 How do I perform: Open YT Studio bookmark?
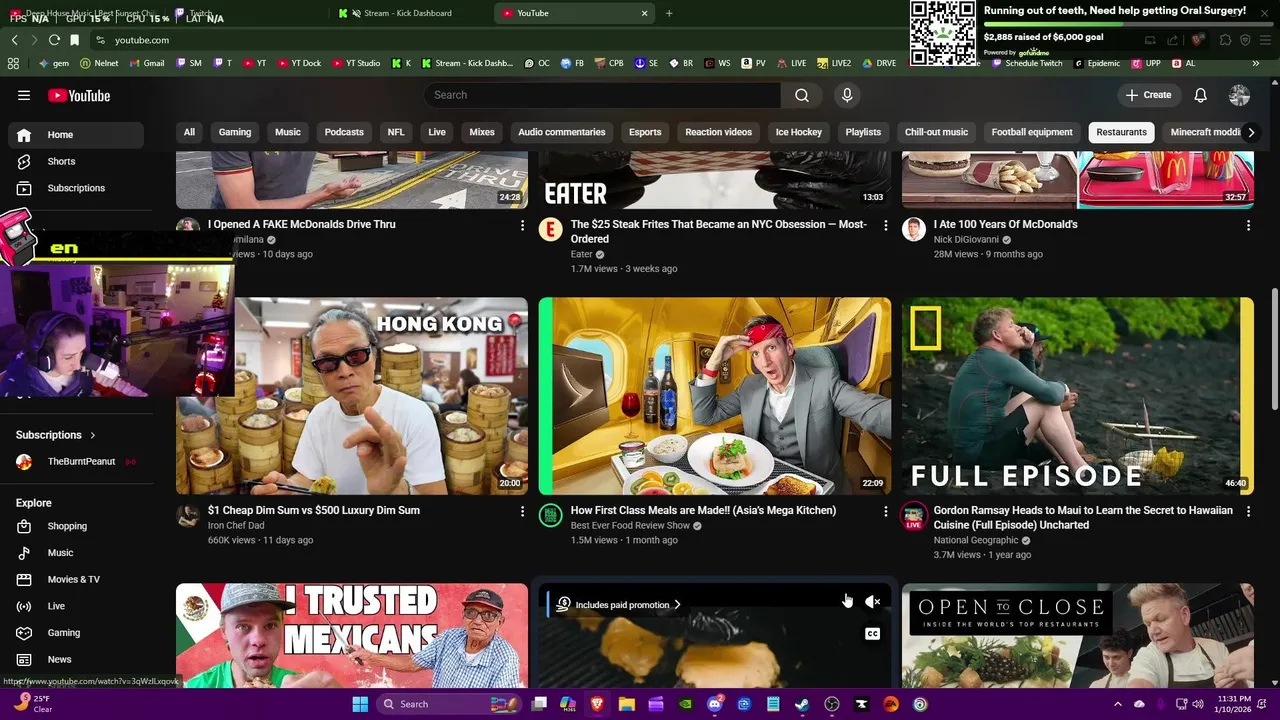click(355, 63)
